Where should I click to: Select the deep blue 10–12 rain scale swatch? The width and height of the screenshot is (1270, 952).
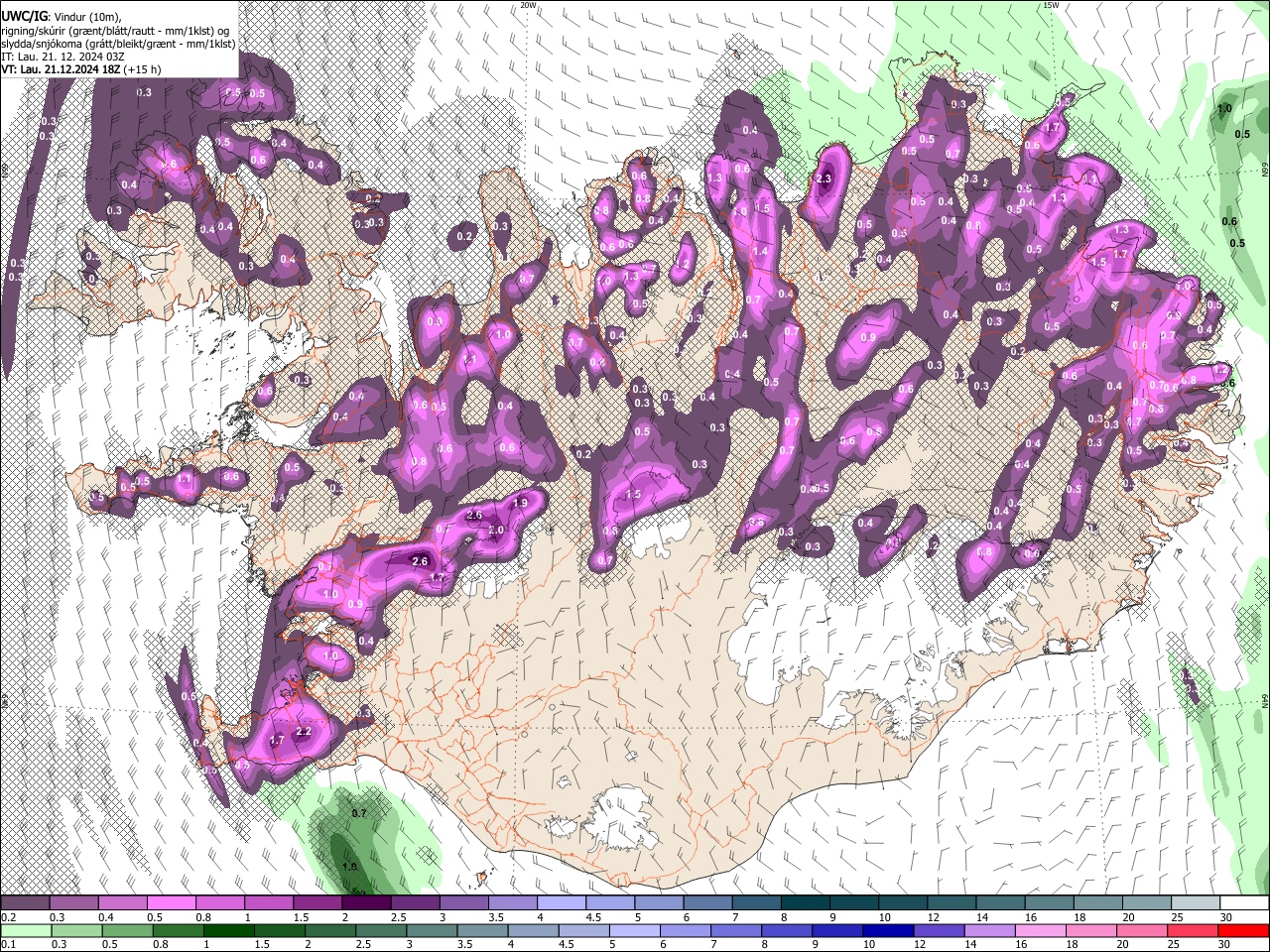pyautogui.click(x=887, y=930)
